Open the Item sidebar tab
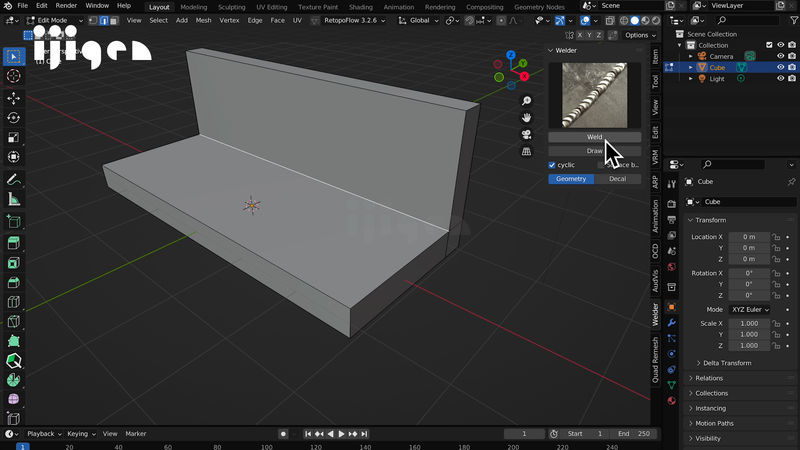The image size is (800, 450). tap(656, 56)
